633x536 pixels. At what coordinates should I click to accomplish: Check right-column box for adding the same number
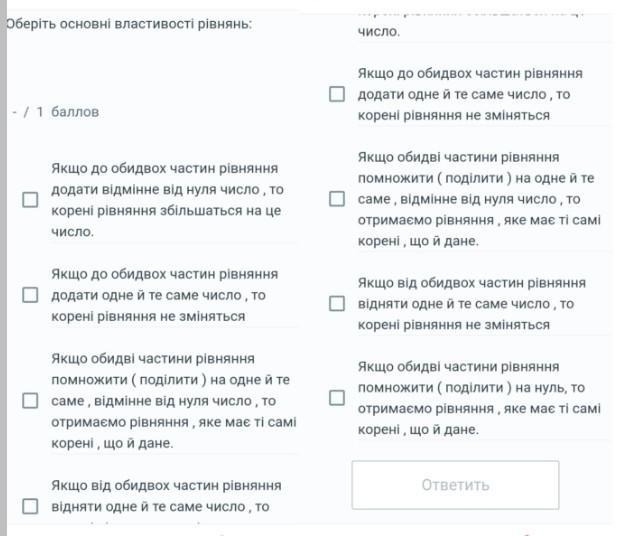click(x=337, y=95)
